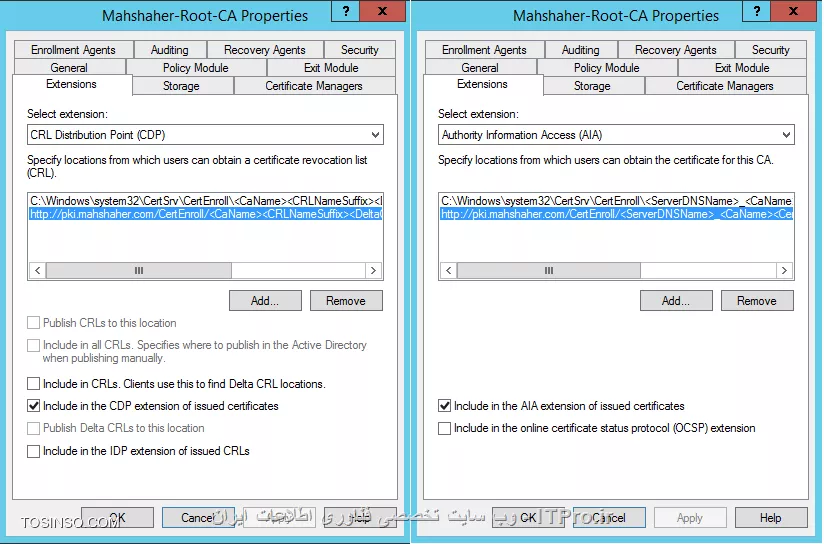
Task: Click OK in the left dialog
Action: click(117, 518)
